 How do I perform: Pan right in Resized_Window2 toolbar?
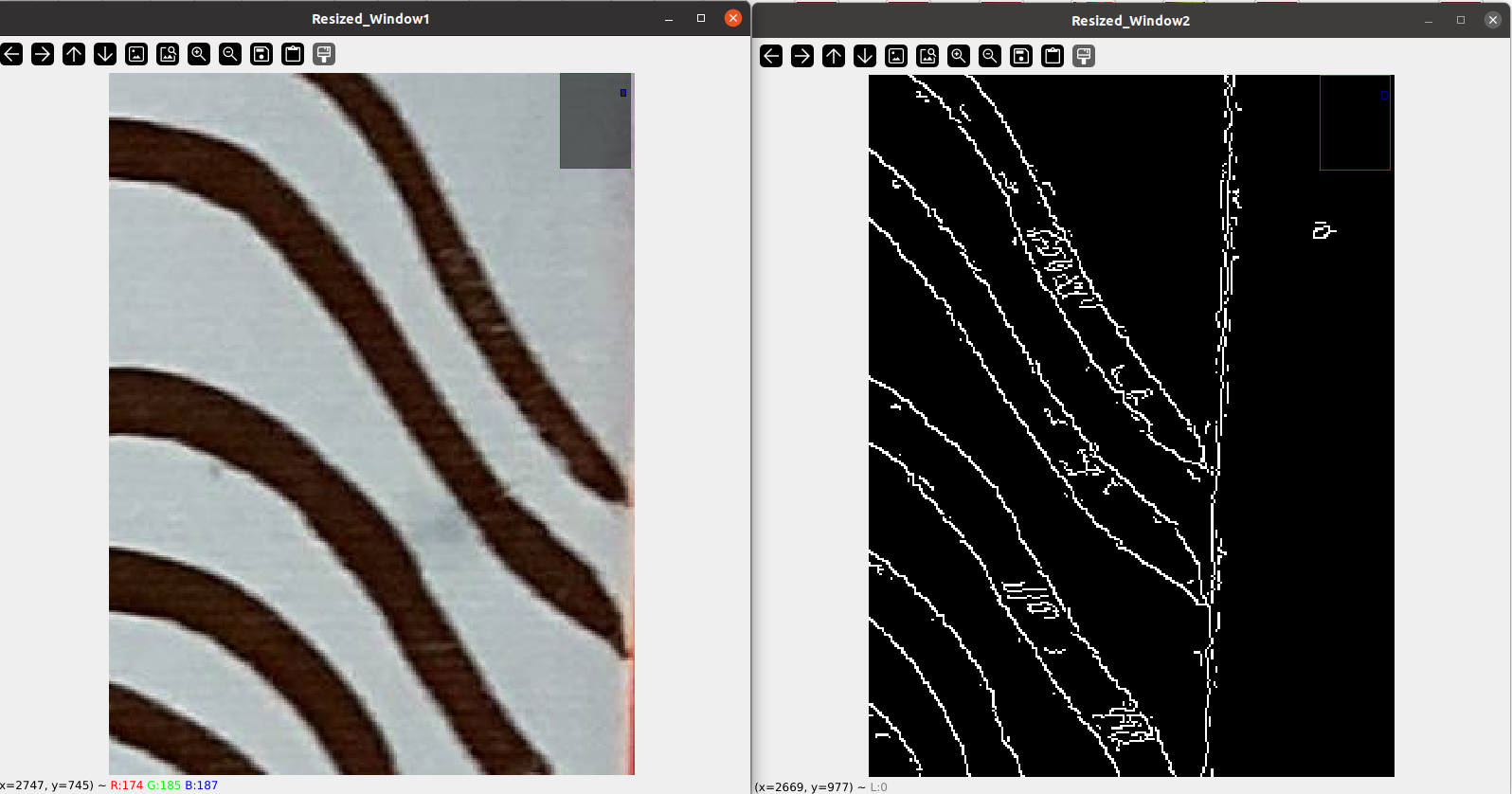(802, 56)
